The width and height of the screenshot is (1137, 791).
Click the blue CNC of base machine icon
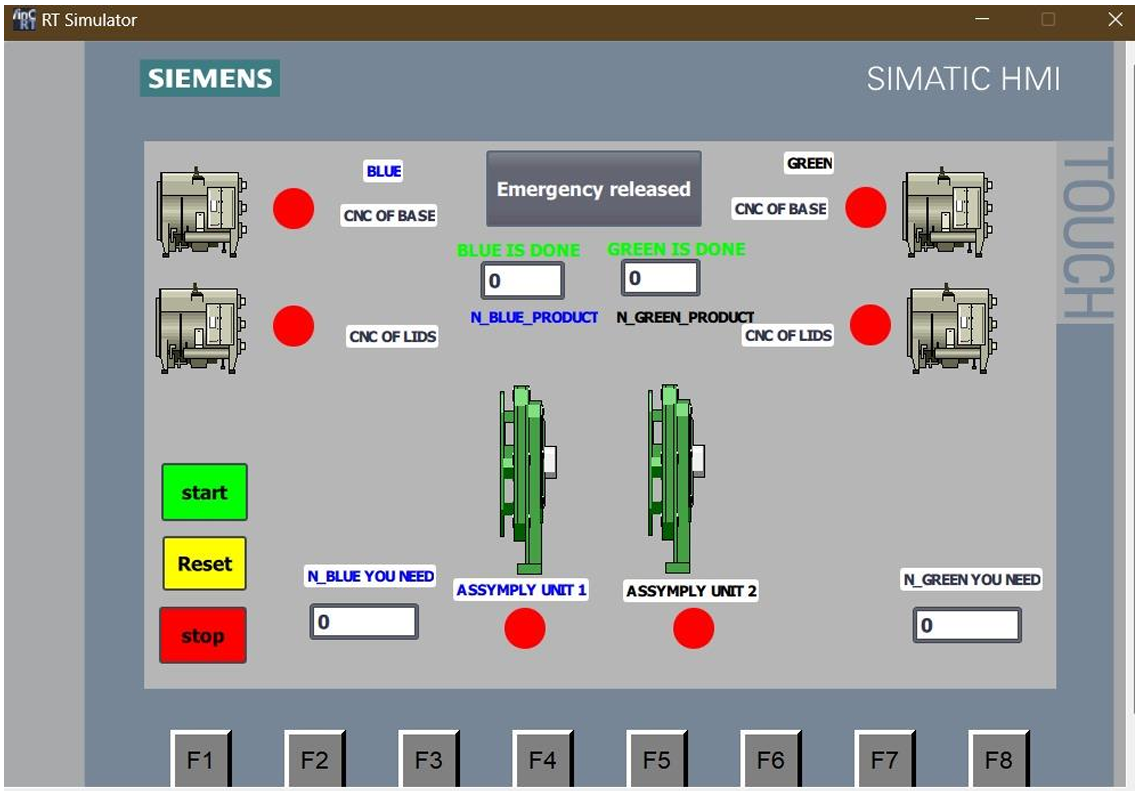coord(202,212)
